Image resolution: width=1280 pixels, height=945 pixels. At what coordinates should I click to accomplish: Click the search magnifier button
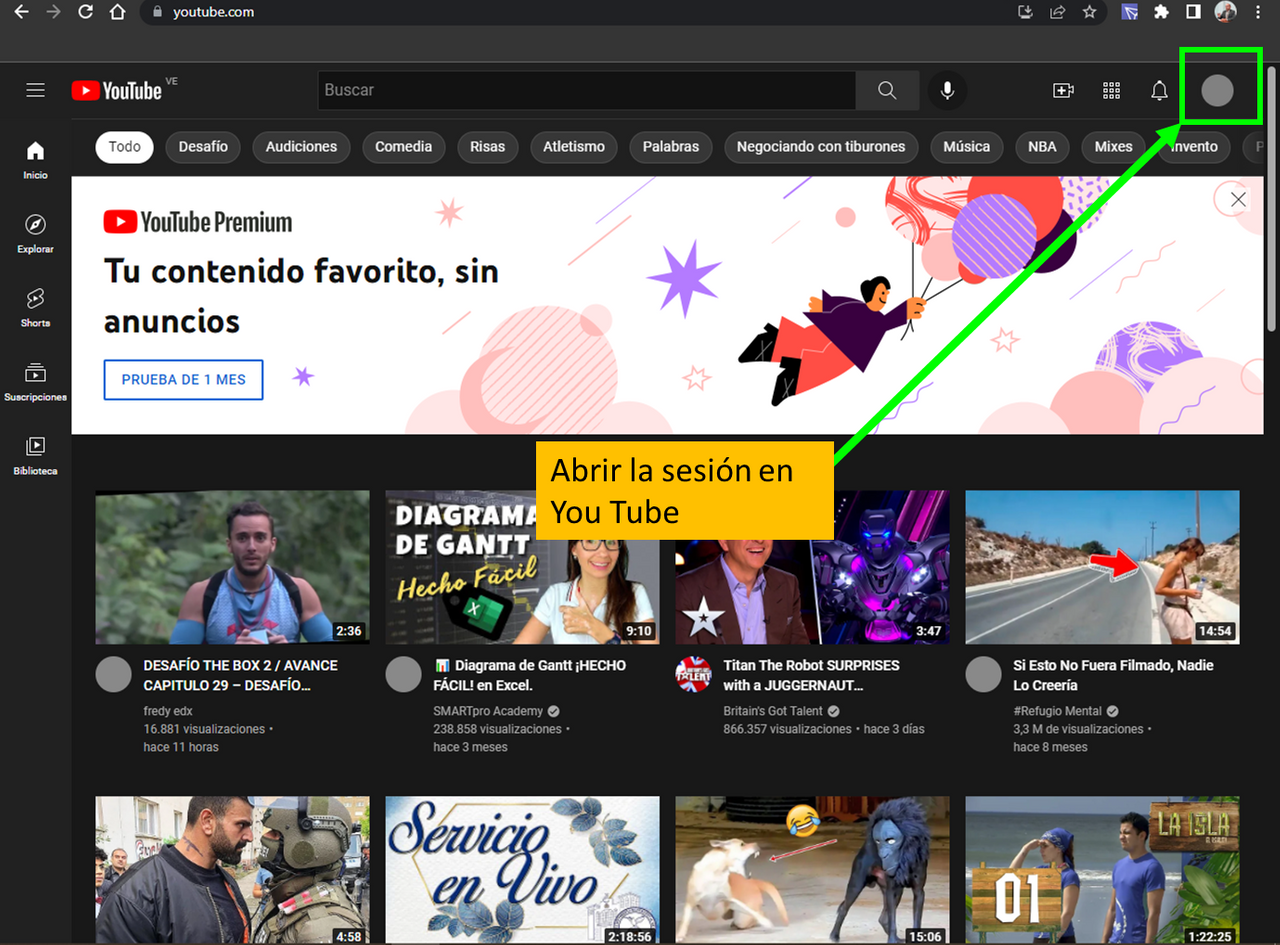click(x=887, y=90)
